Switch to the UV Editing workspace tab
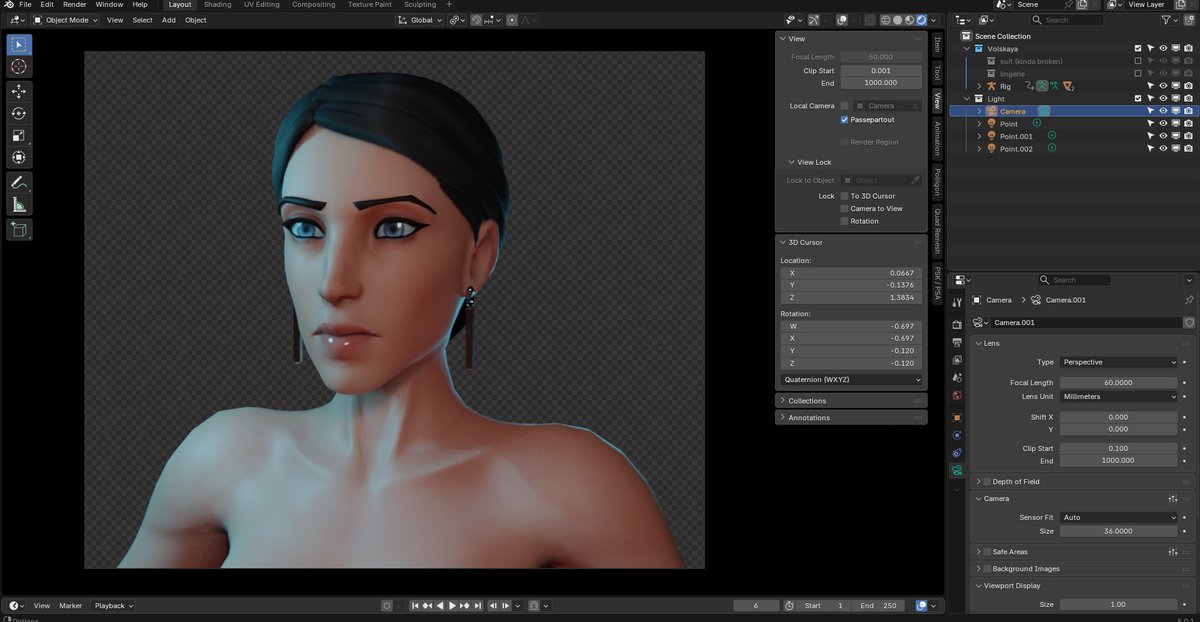This screenshot has height=622, width=1200. [x=262, y=5]
